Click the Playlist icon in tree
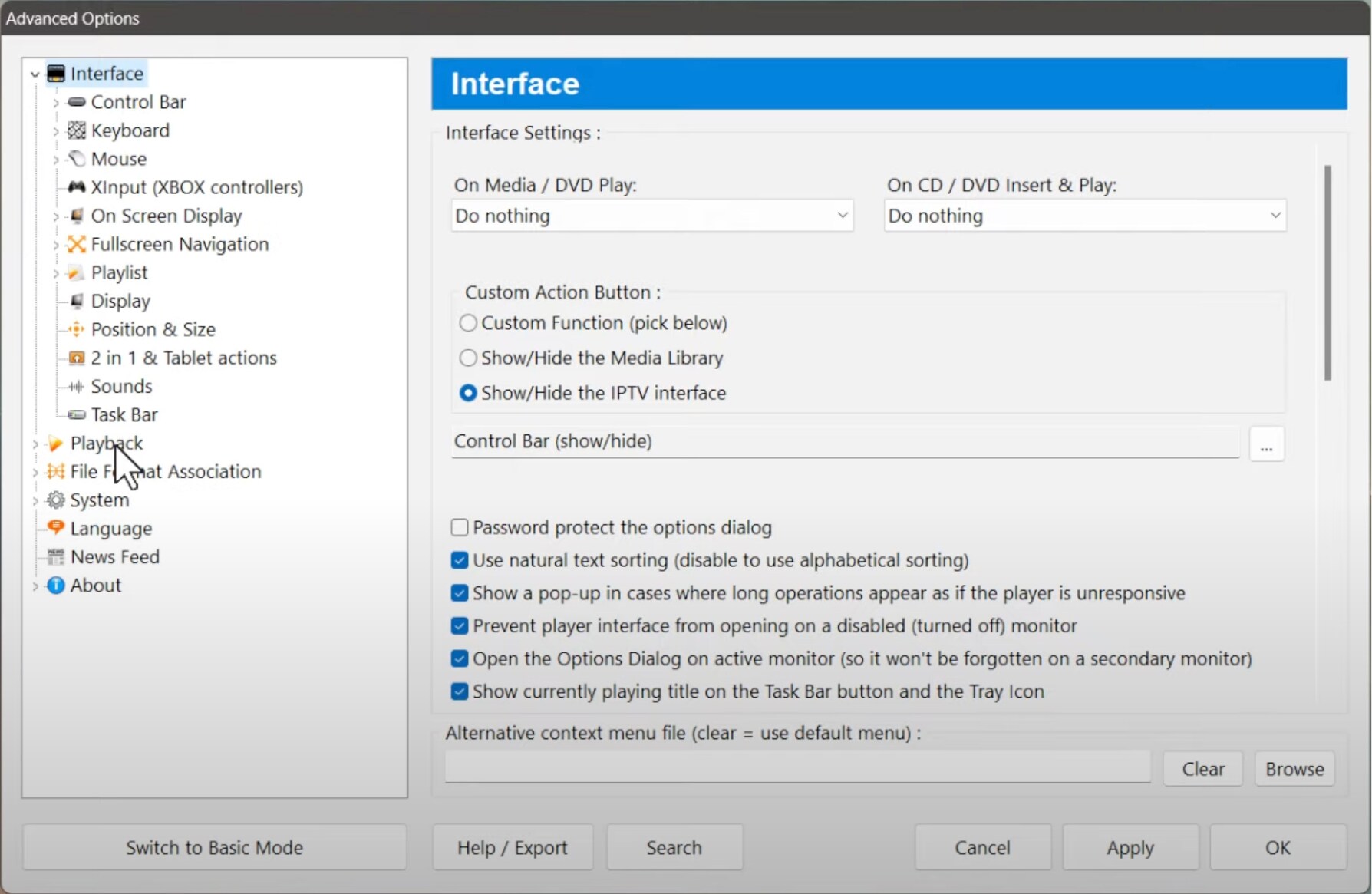The width and height of the screenshot is (1372, 894). coord(77,272)
